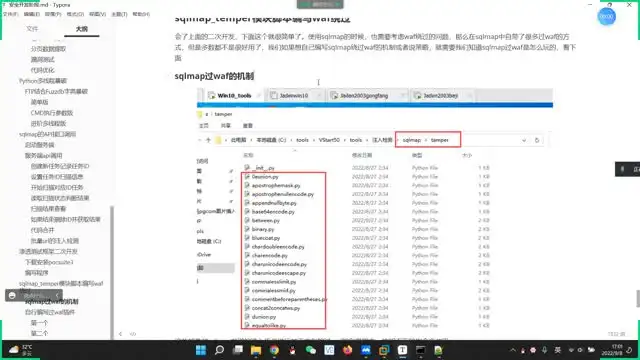Select the 第二个 outline entry
Viewport: 640px width, 360px height.
(40, 333)
